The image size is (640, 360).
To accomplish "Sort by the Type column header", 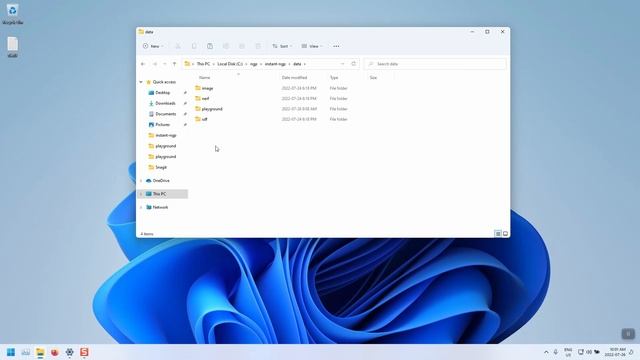I will pyautogui.click(x=334, y=78).
